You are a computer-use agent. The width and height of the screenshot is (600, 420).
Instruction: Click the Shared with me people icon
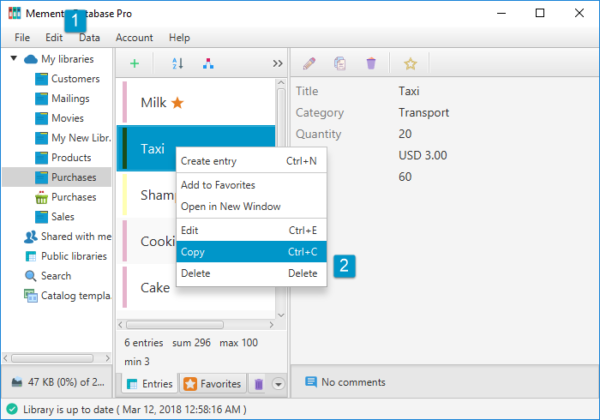[x=31, y=237]
